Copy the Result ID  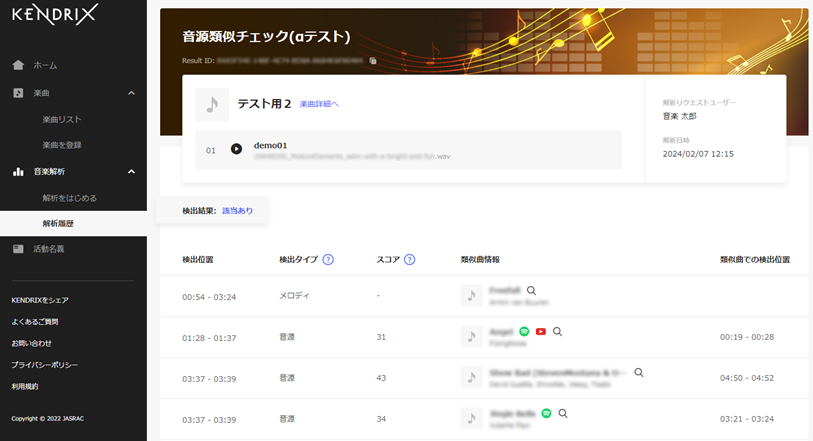tap(373, 61)
